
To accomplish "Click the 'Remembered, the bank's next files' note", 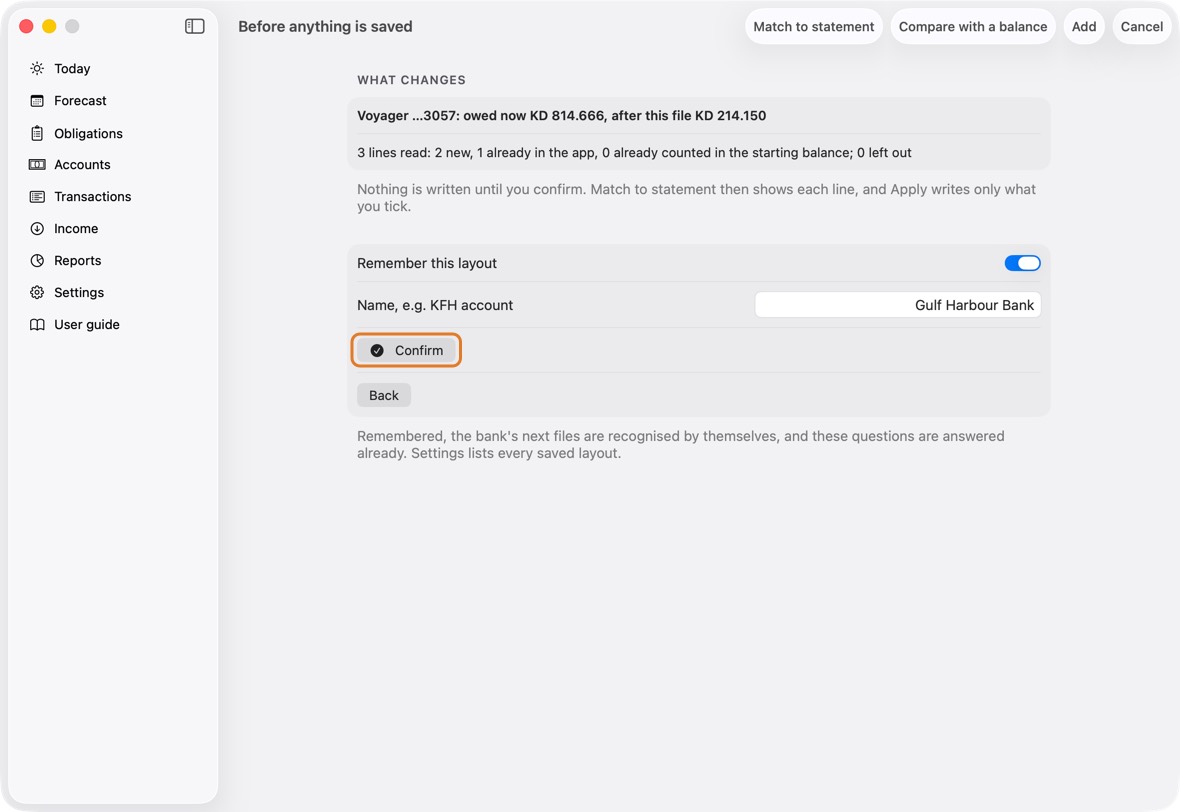I will click(x=680, y=445).
